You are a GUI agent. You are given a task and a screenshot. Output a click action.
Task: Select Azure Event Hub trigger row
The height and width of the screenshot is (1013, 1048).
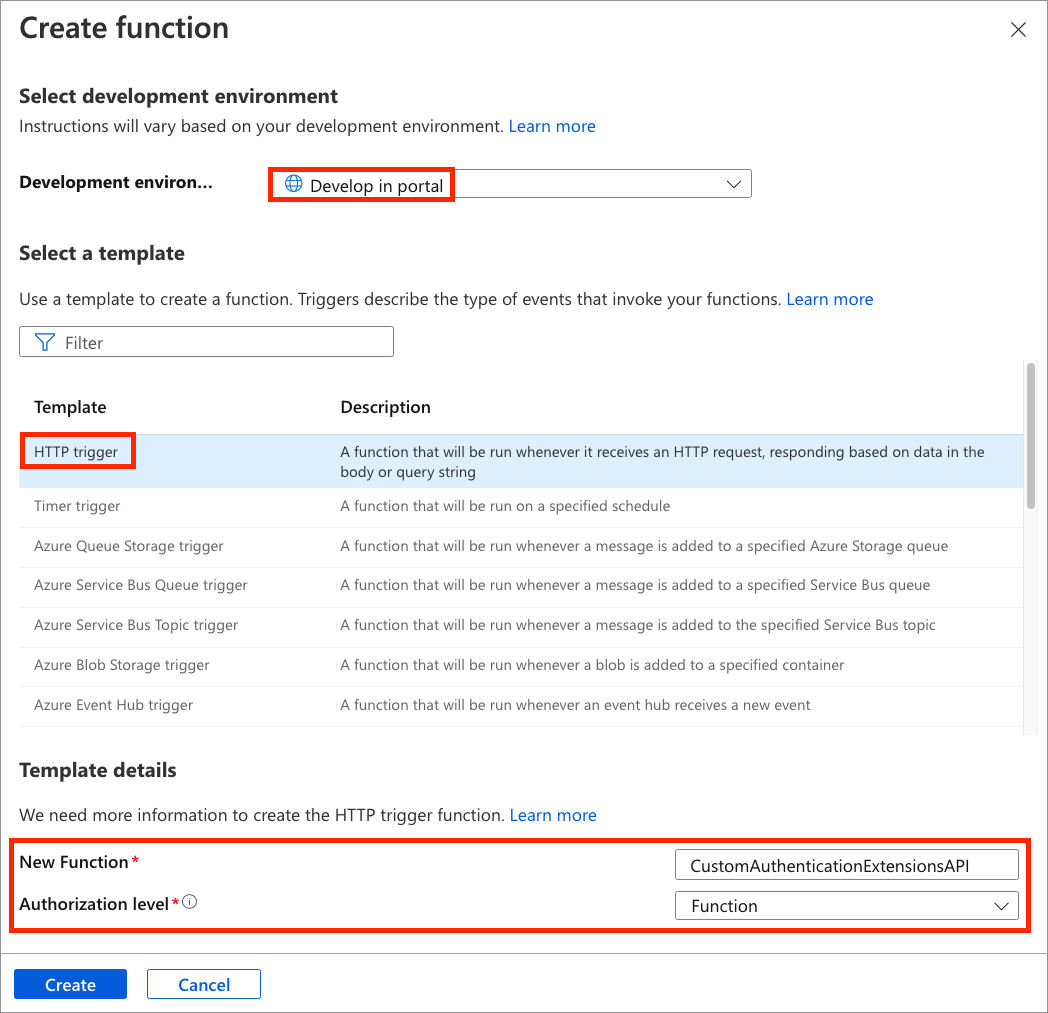(x=113, y=705)
